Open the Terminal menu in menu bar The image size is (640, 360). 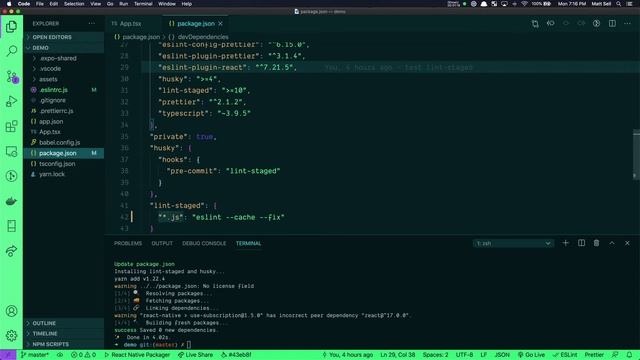pos(143,4)
